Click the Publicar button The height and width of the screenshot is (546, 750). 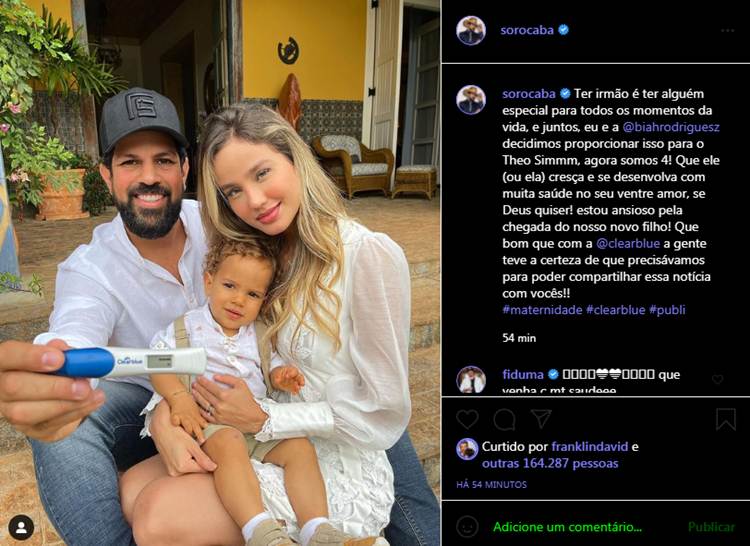pos(711,527)
